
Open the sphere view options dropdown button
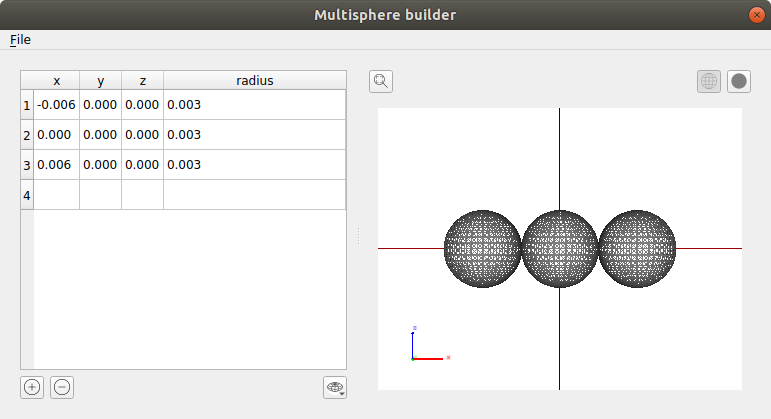(335, 388)
